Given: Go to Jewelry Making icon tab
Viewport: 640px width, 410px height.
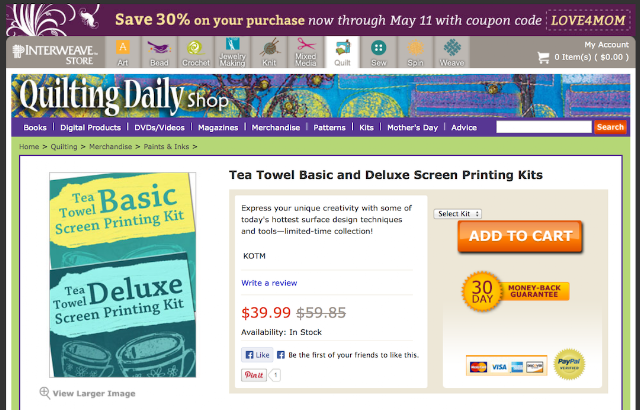Looking at the screenshot, I should pyautogui.click(x=232, y=53).
